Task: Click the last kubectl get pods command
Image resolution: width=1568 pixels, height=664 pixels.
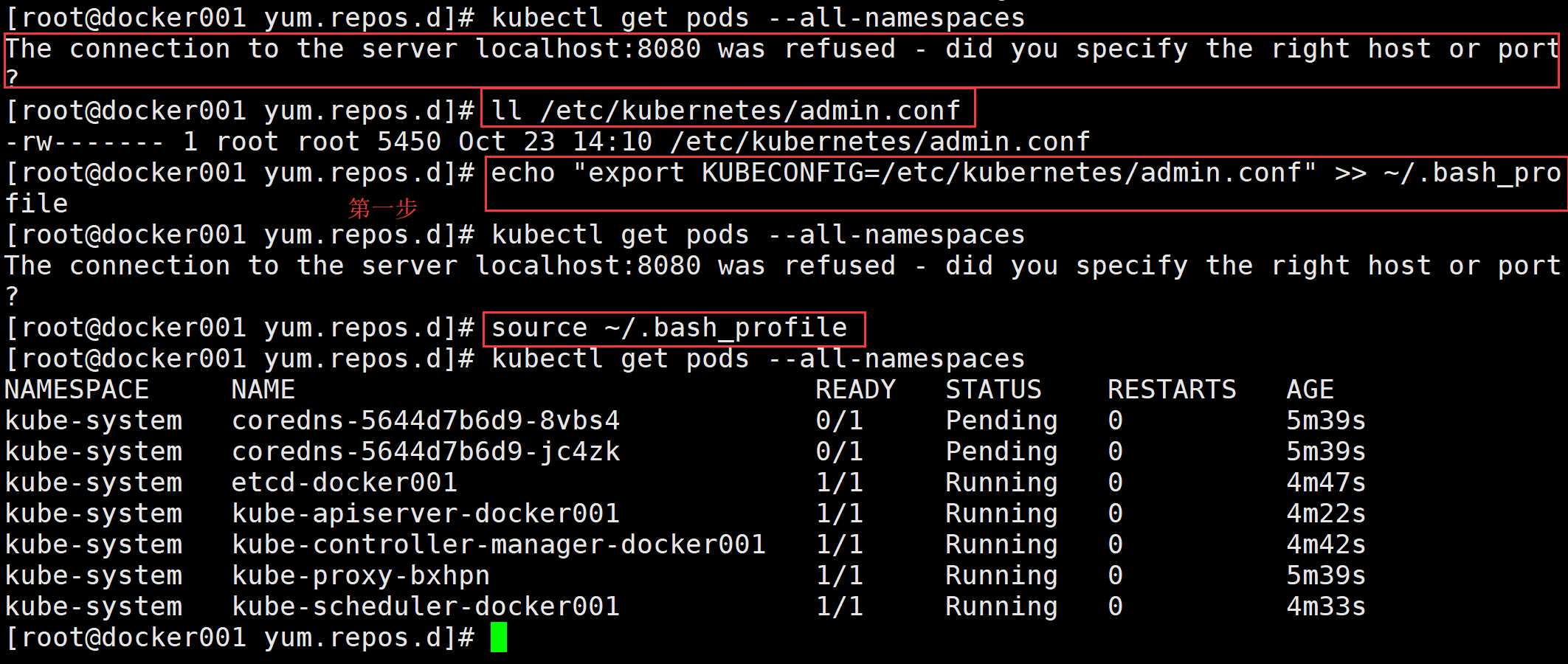Action: point(758,359)
